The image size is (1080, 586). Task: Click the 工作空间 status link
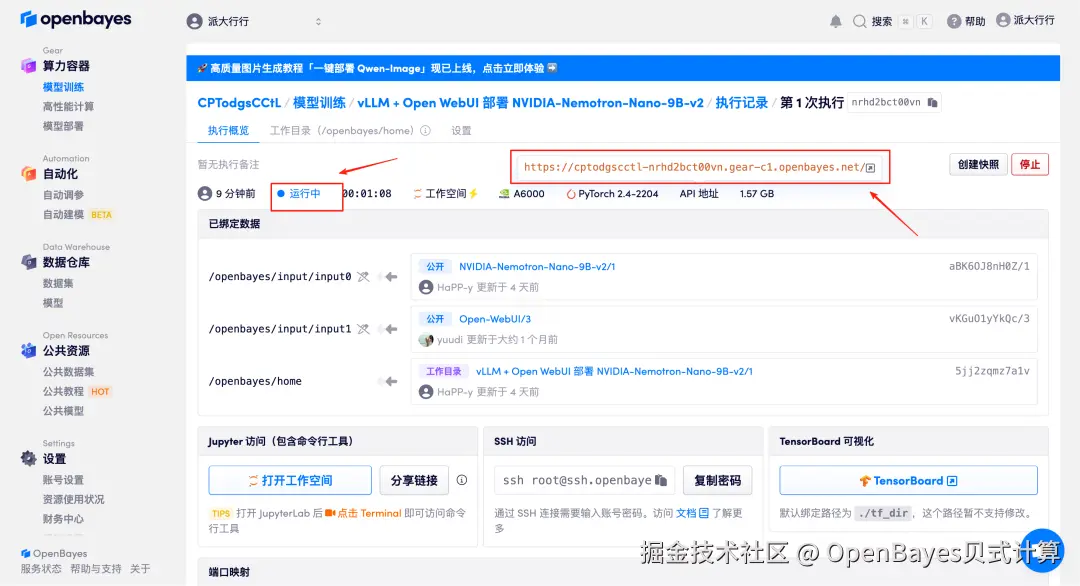445,194
